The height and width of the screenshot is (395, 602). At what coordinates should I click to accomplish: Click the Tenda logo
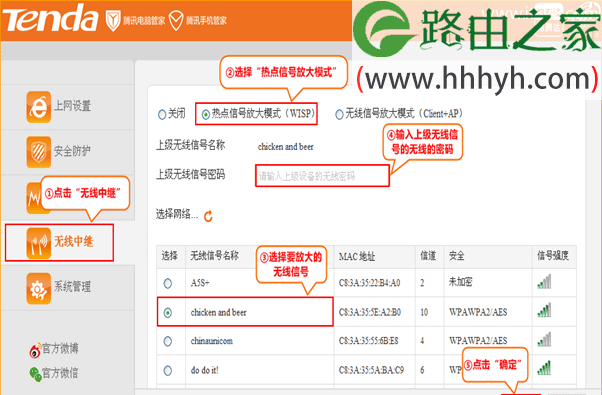coord(51,18)
